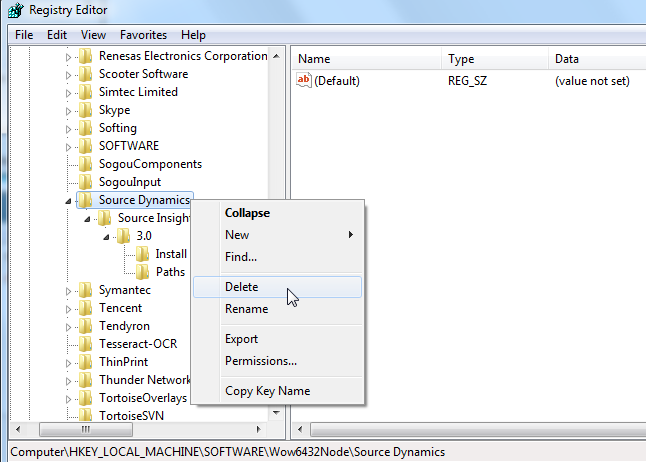
Task: Open the File menu
Action: (x=24, y=35)
